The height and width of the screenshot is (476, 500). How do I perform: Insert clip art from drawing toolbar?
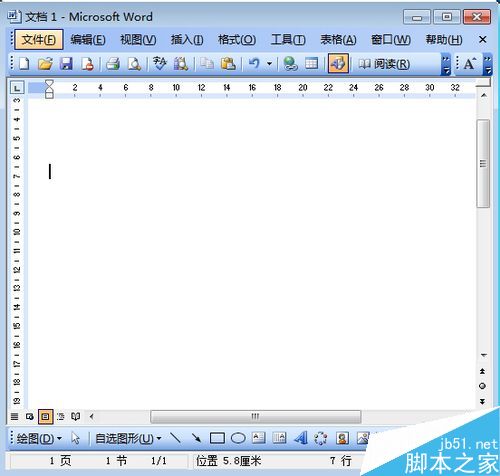click(x=342, y=438)
